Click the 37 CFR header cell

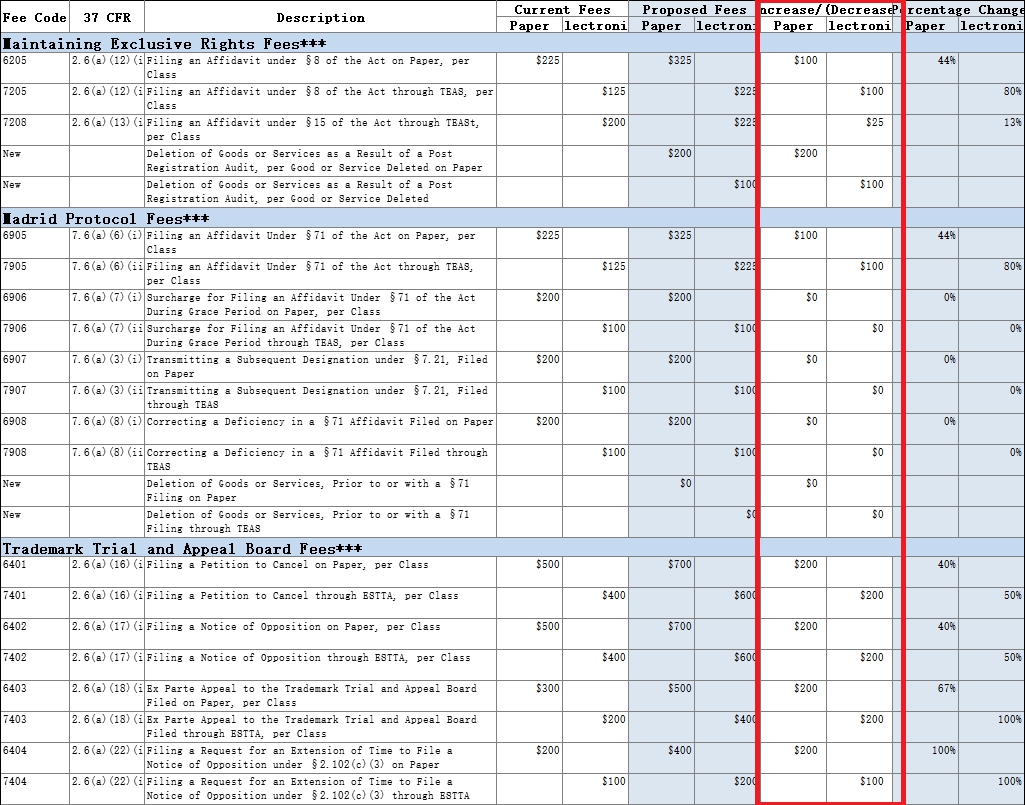(106, 17)
